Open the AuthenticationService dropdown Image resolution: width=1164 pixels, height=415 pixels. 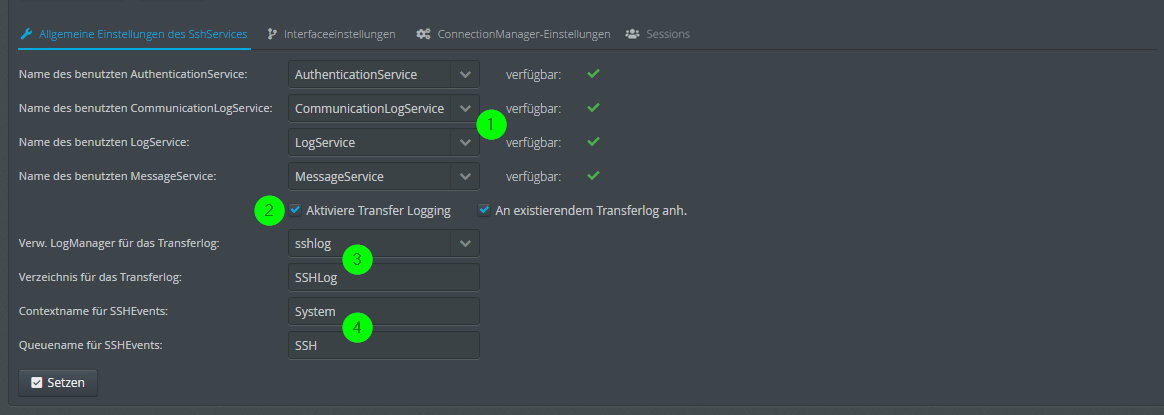pos(465,74)
